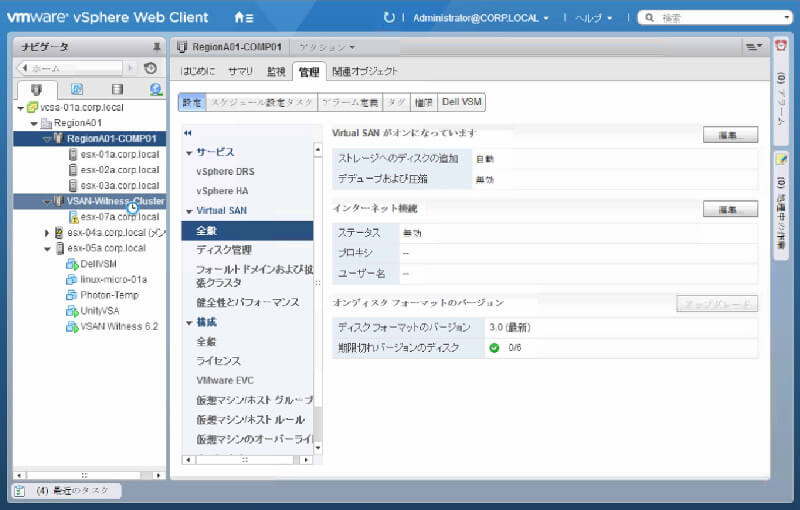Open Actions (アクション) dropdown
The height and width of the screenshot is (510, 800).
click(327, 47)
